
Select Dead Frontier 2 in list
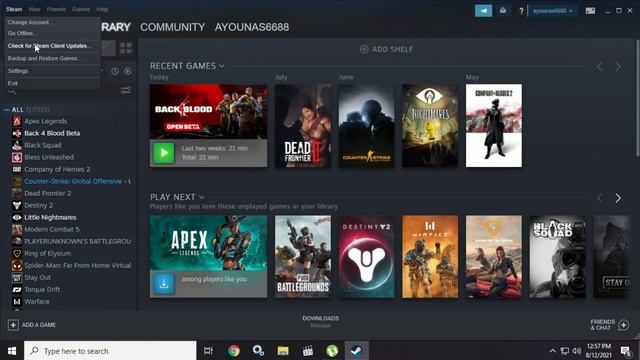click(x=47, y=193)
